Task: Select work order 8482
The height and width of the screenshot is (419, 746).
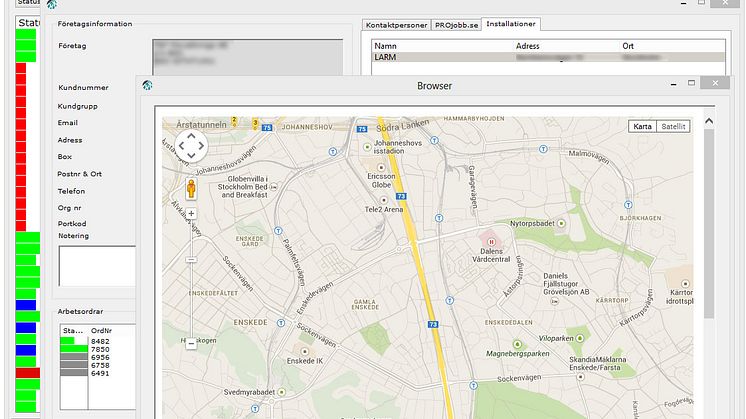Action: tap(100, 341)
